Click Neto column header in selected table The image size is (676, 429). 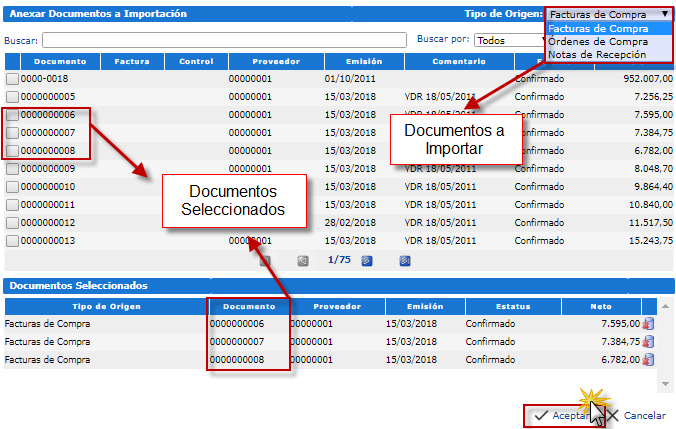click(x=601, y=307)
